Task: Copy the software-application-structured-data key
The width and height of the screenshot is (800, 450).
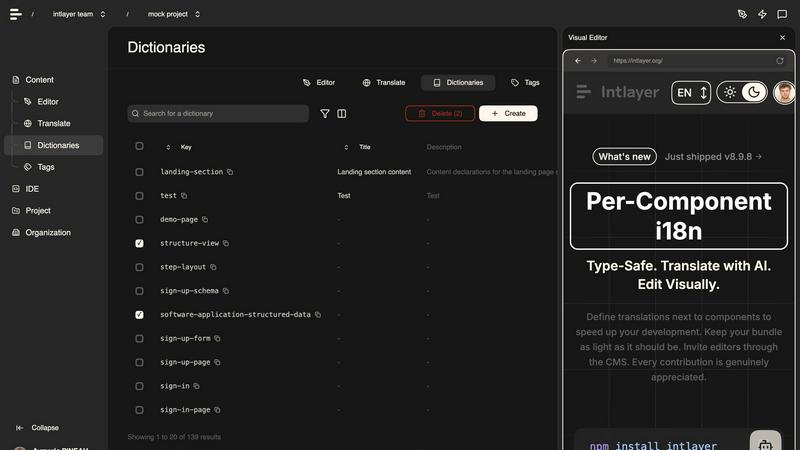Action: coord(318,315)
